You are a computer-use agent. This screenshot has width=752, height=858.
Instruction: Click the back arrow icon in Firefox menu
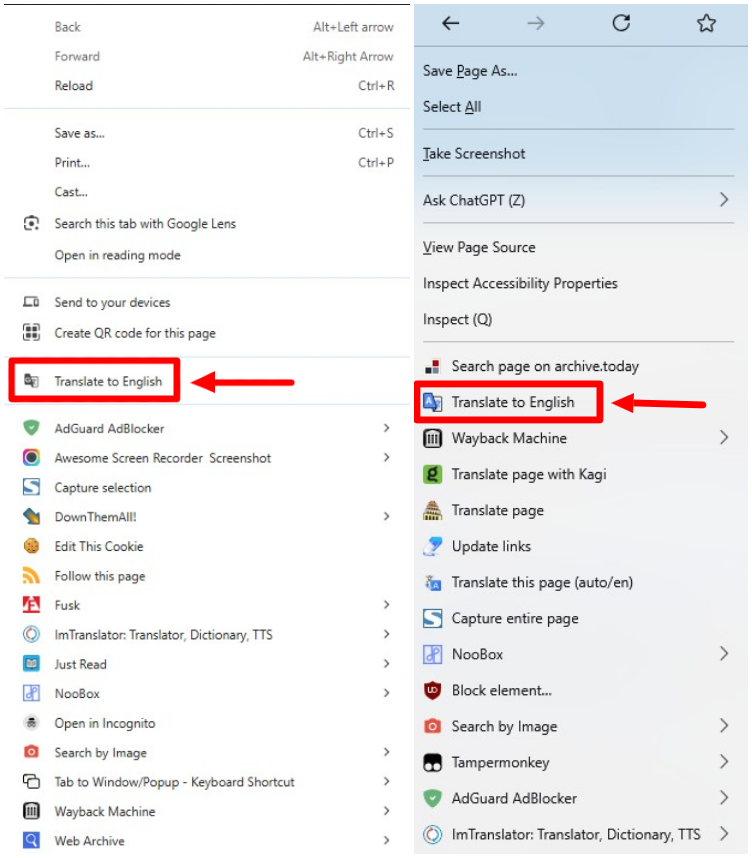[450, 23]
